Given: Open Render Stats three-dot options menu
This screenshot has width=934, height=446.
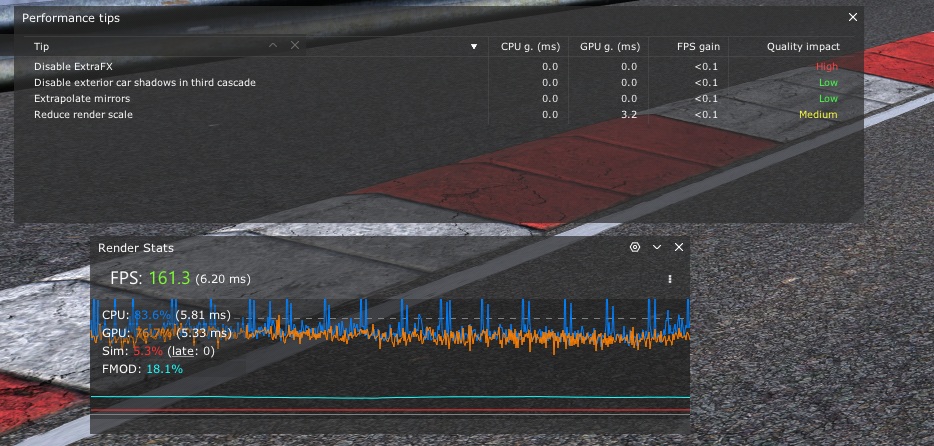Looking at the screenshot, I should coord(670,279).
